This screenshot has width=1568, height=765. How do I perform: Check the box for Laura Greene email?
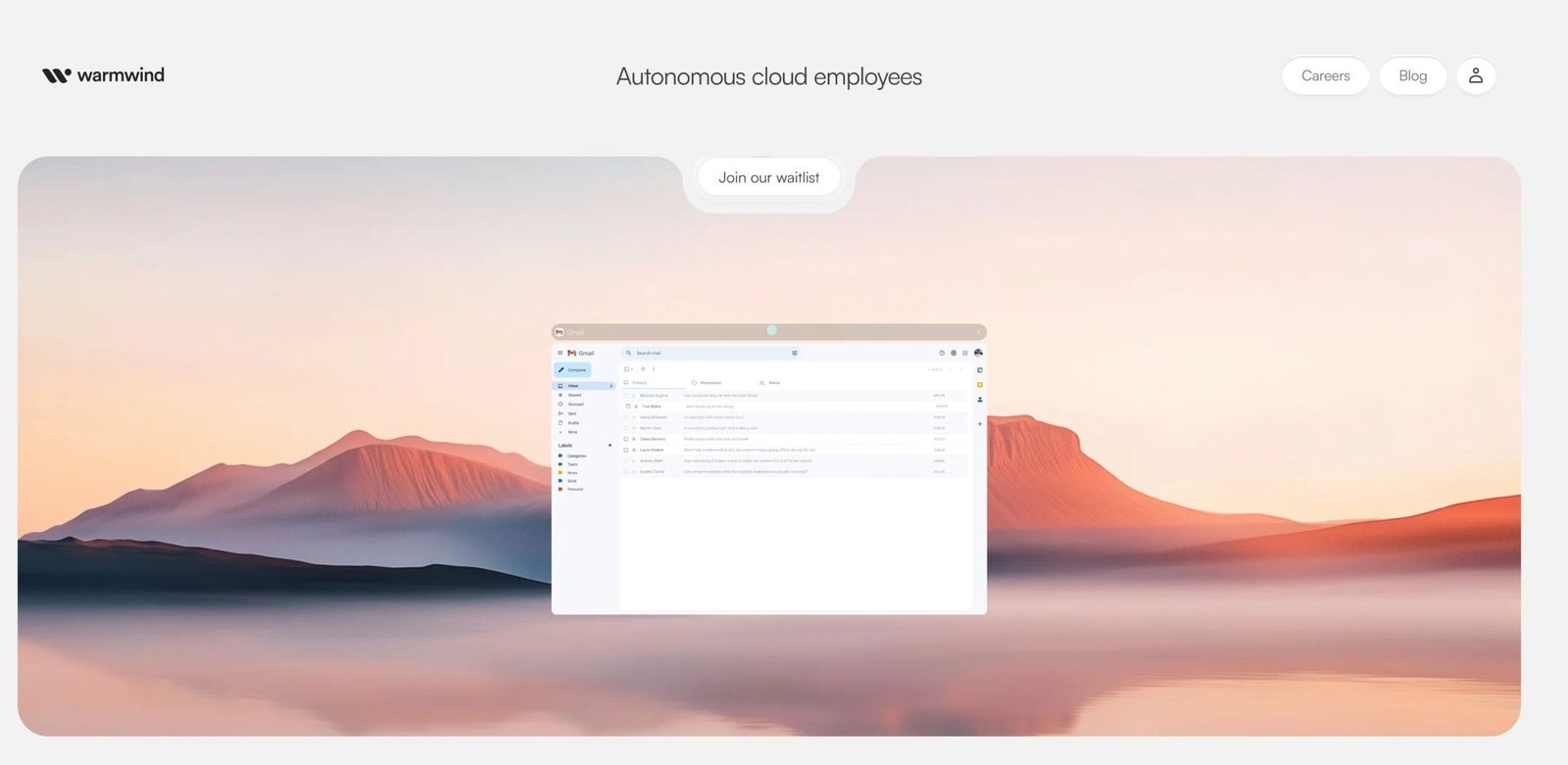(626, 450)
